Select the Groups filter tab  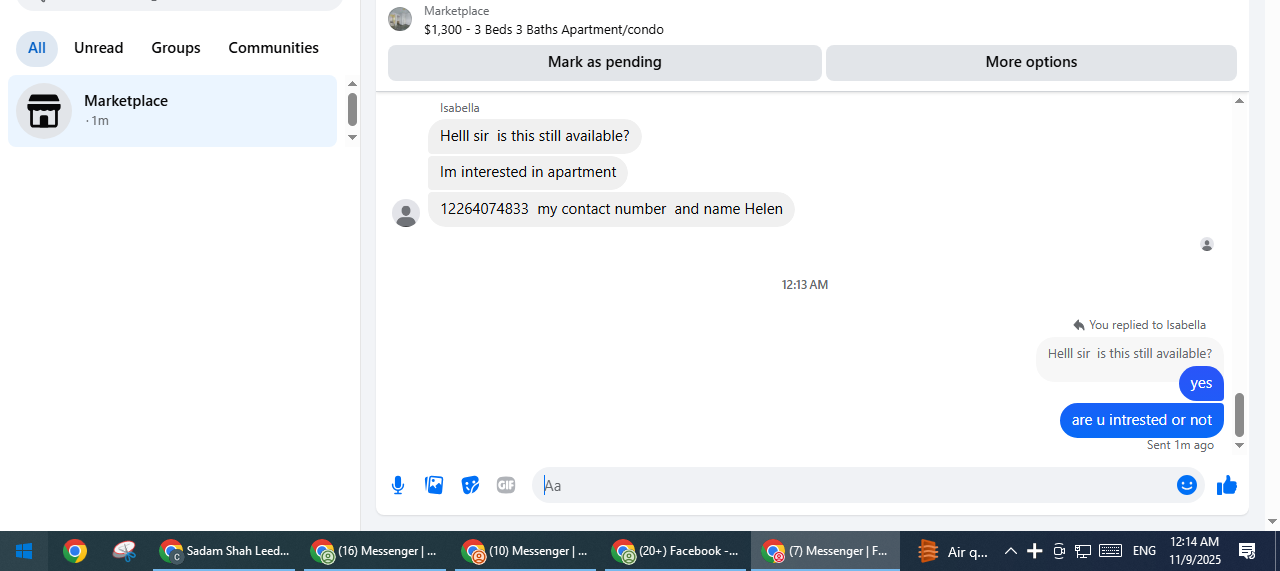176,48
